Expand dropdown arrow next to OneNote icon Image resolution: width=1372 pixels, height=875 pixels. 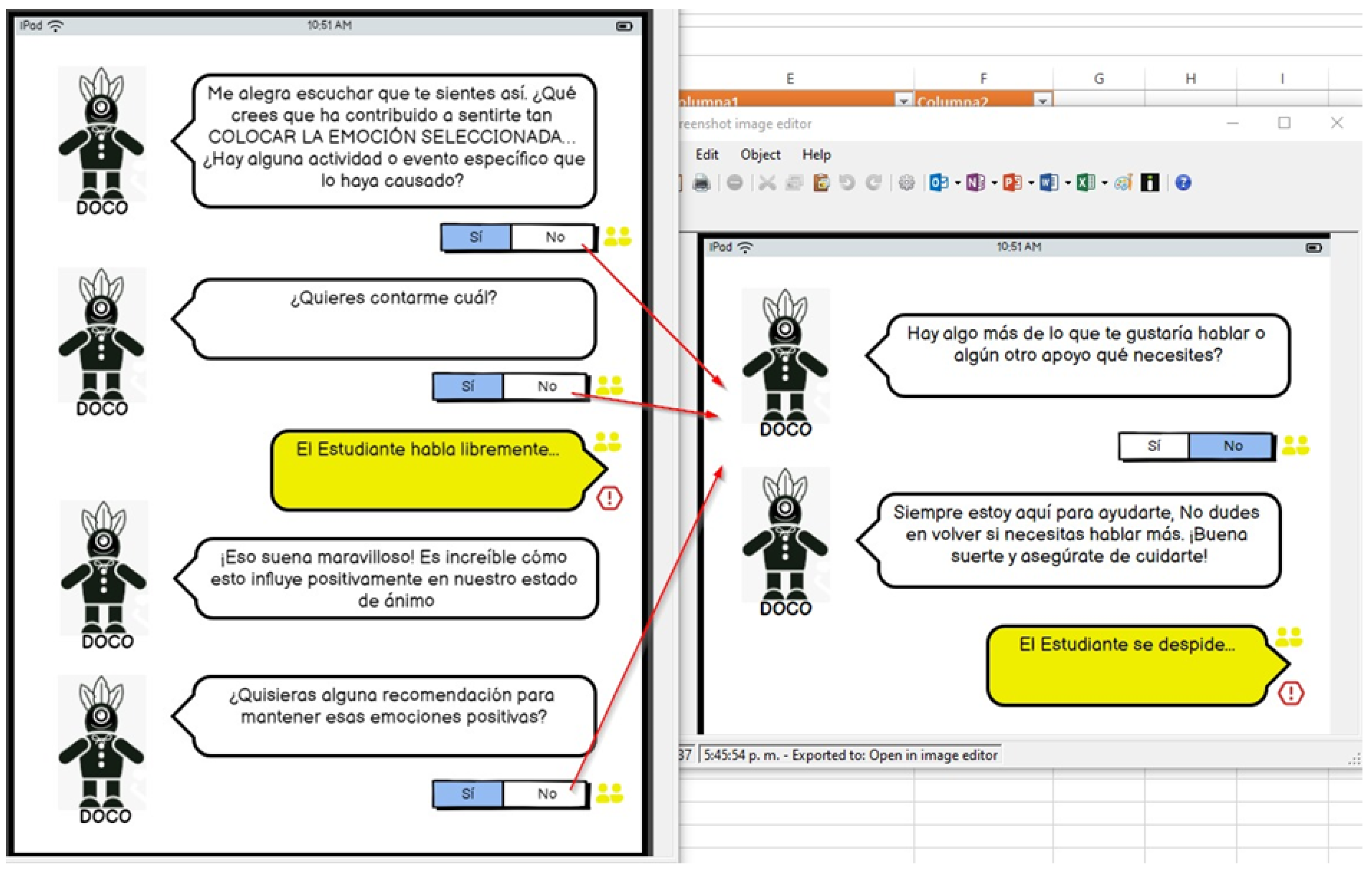pyautogui.click(x=994, y=183)
